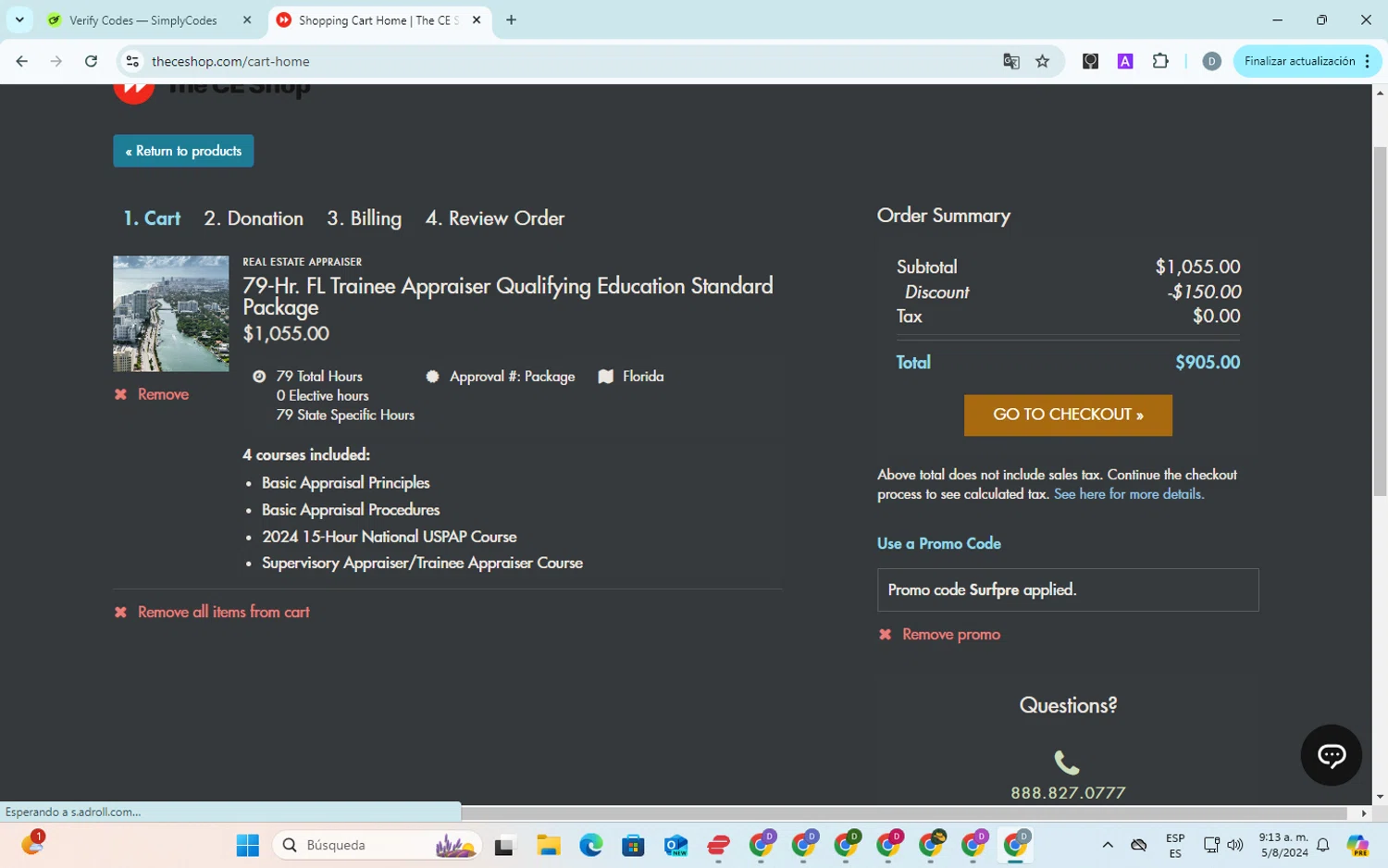Click the phone number 888.827.0777
Image resolution: width=1388 pixels, height=868 pixels.
click(x=1068, y=793)
